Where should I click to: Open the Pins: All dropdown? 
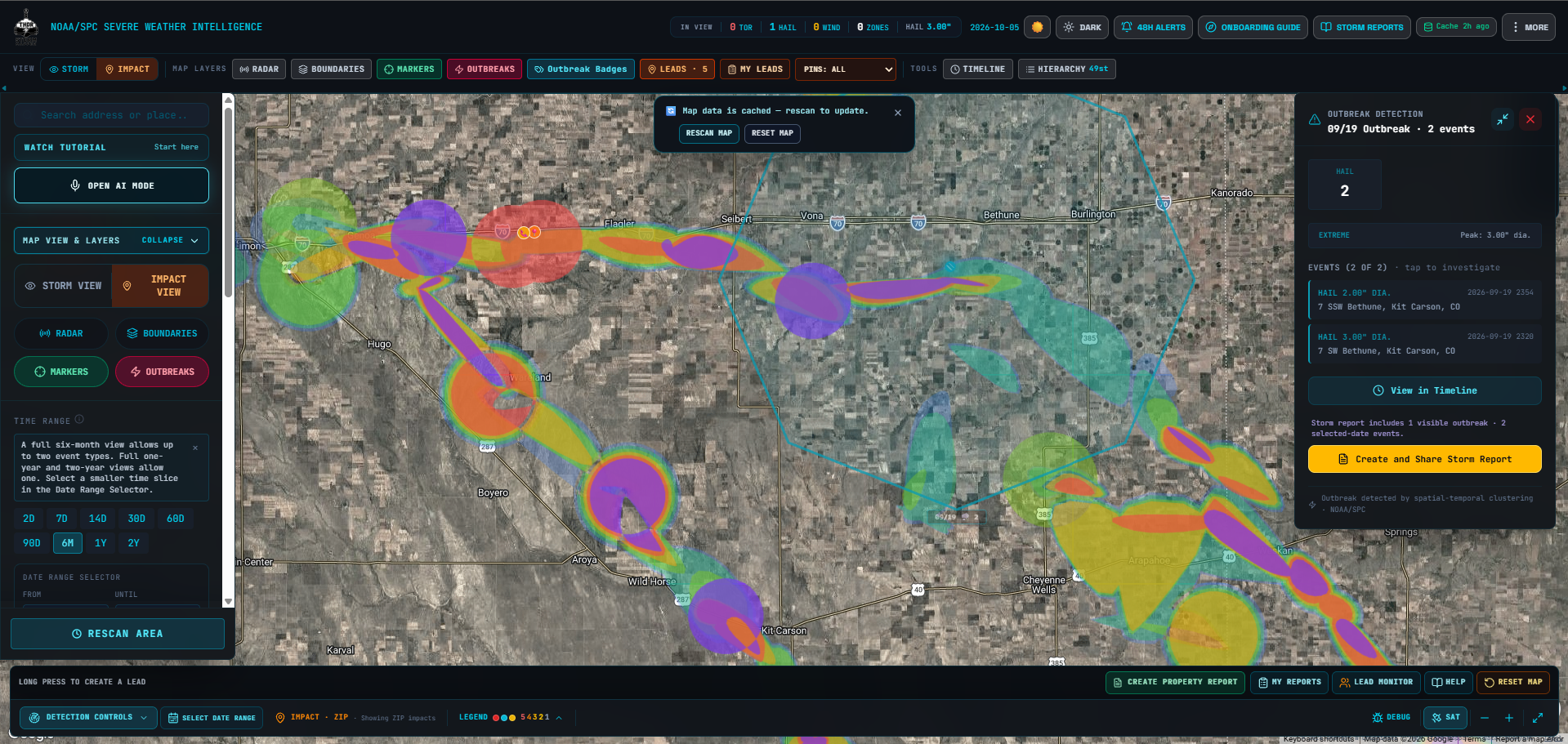pos(846,69)
